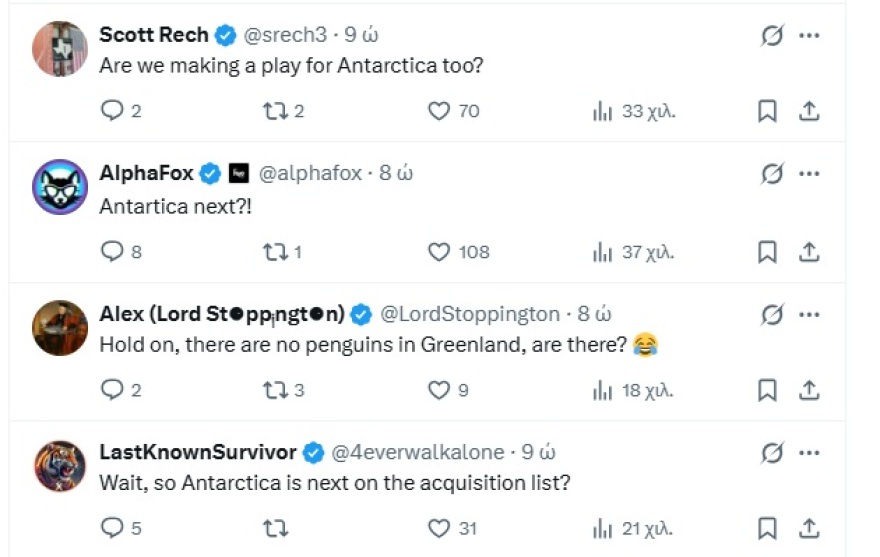Reply to Scott Rech's Antarctica tweet
Image resolution: width=880 pixels, height=557 pixels.
113,111
